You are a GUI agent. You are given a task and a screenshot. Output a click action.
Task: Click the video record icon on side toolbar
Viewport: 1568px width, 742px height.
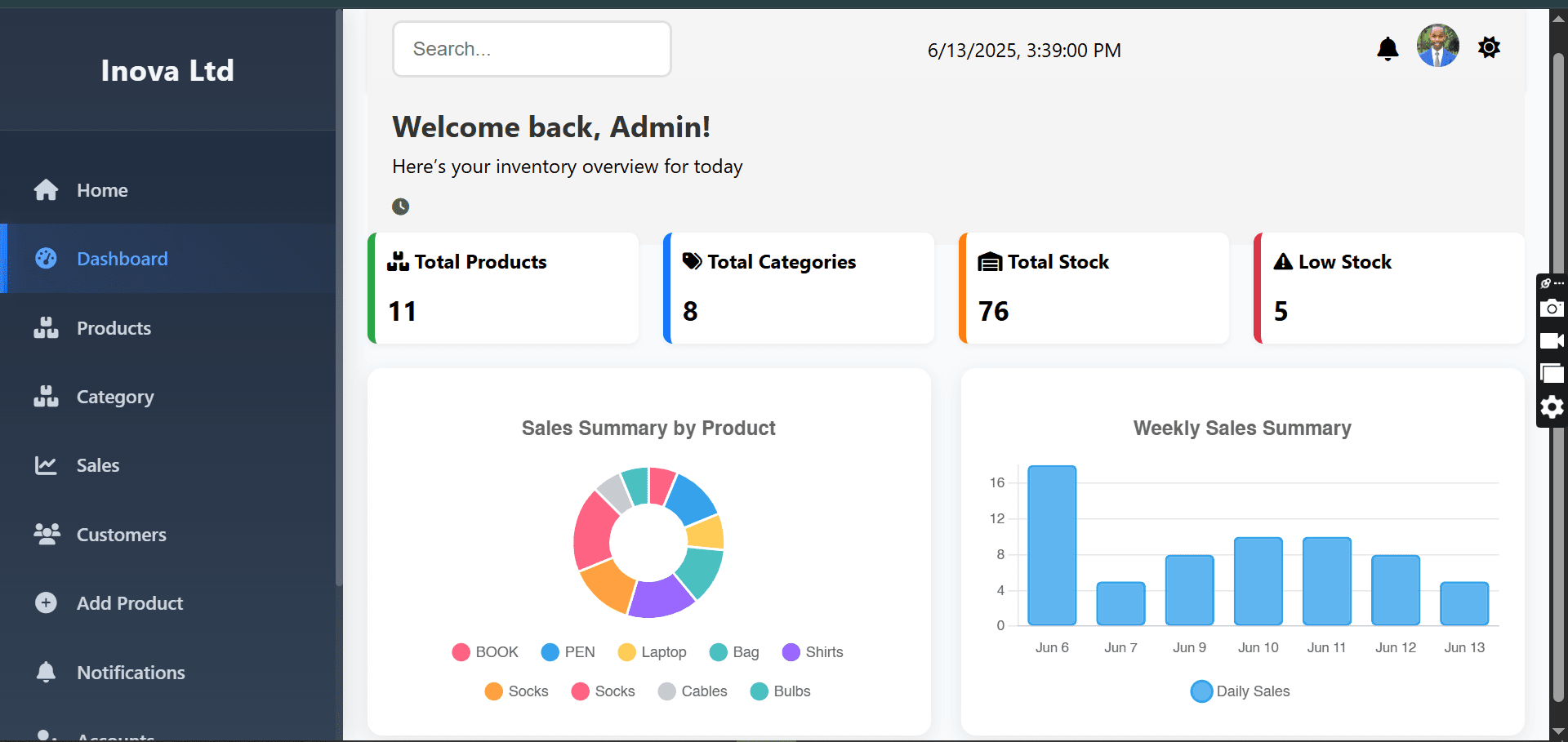click(1552, 340)
